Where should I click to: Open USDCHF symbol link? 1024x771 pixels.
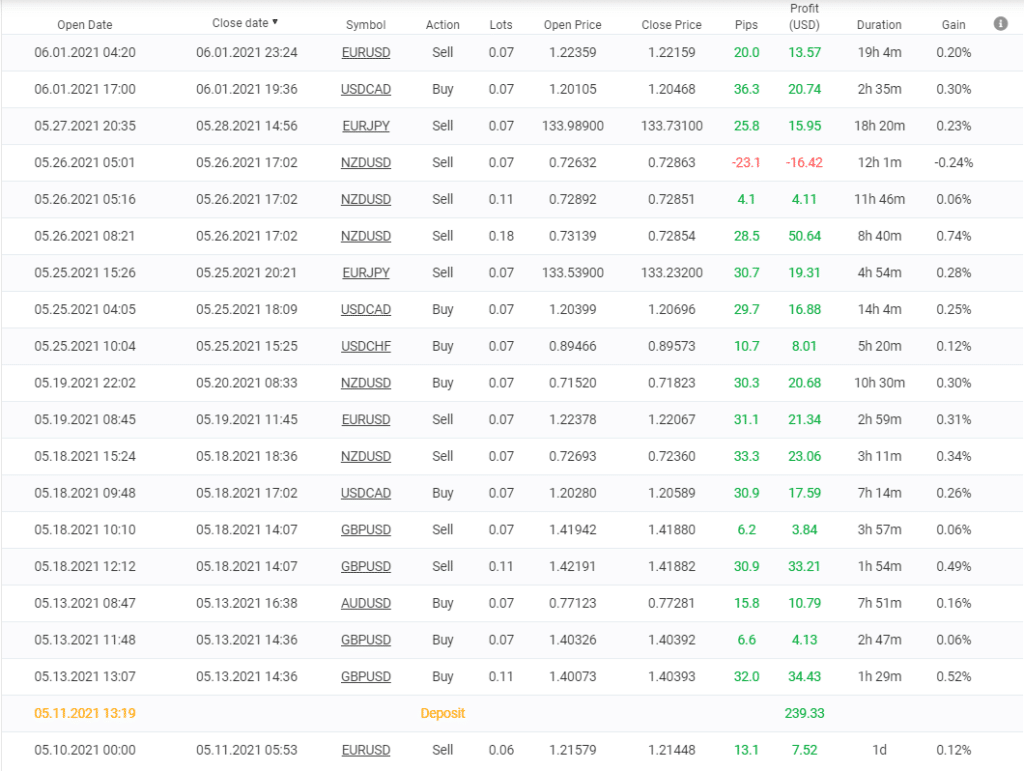tap(366, 346)
